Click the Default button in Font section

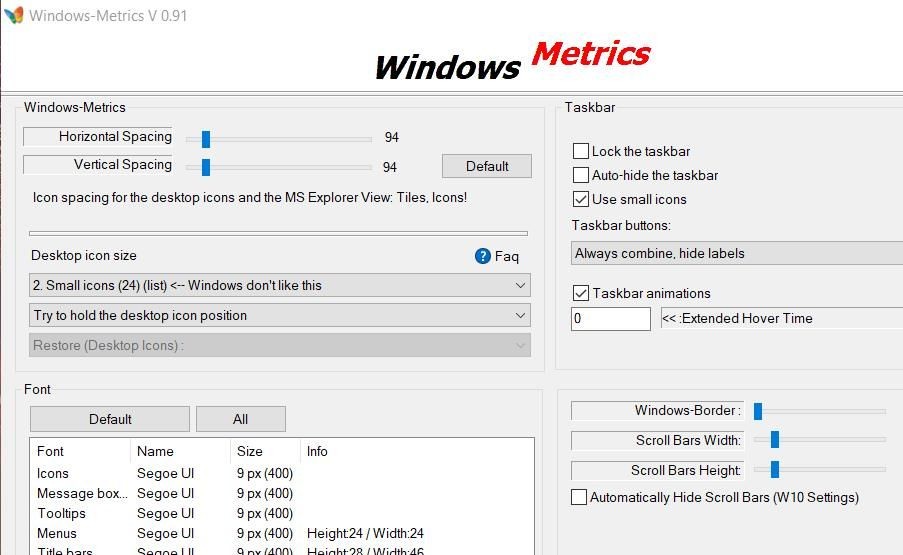coord(109,419)
